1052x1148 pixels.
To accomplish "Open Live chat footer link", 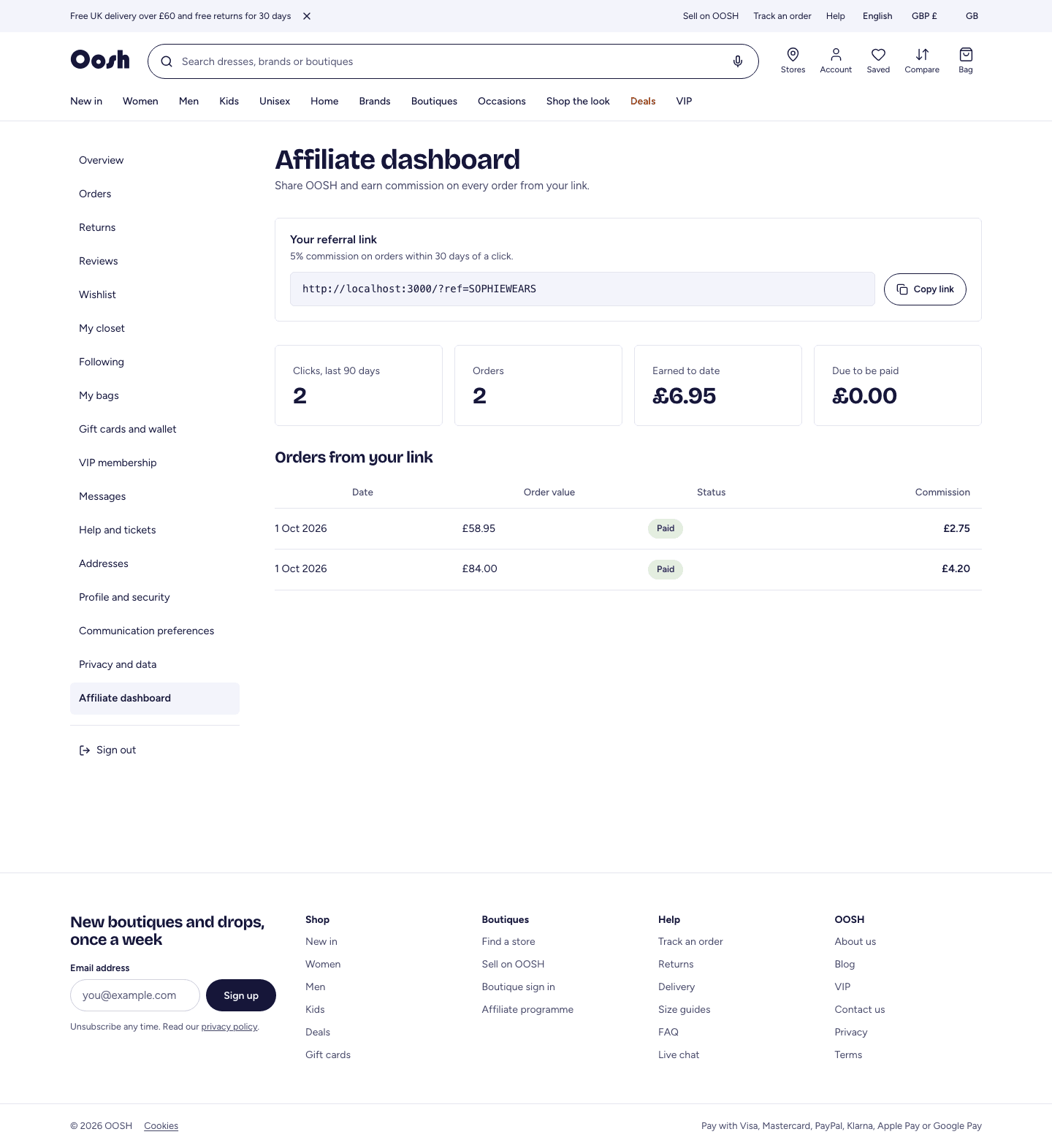I will click(679, 1055).
